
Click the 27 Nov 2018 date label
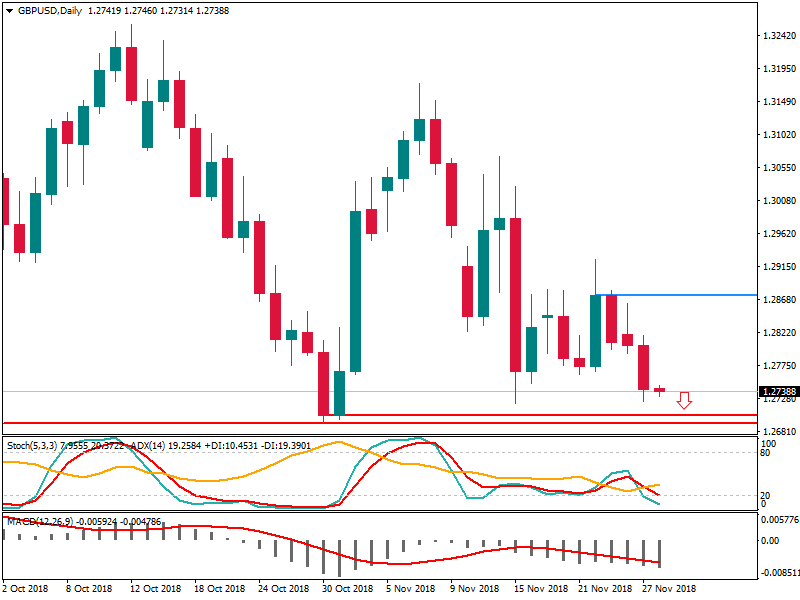tap(669, 588)
